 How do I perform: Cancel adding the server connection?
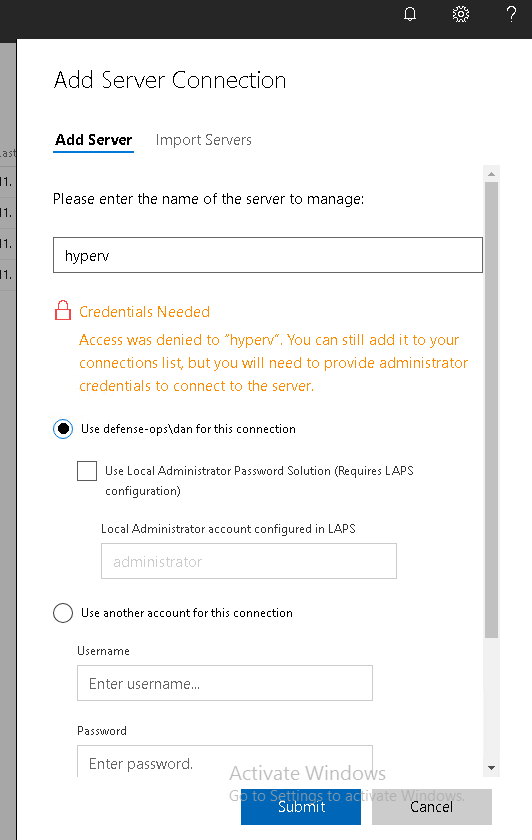tap(432, 807)
